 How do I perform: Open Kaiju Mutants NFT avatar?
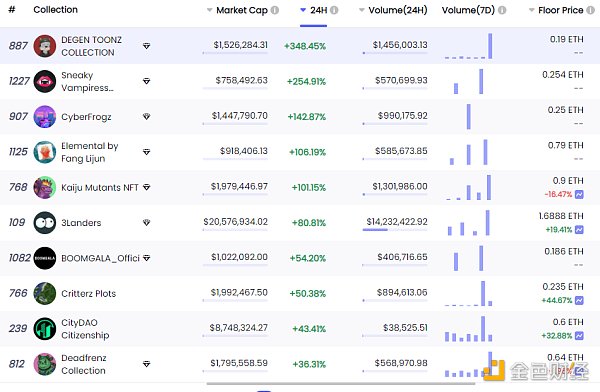coord(45,187)
